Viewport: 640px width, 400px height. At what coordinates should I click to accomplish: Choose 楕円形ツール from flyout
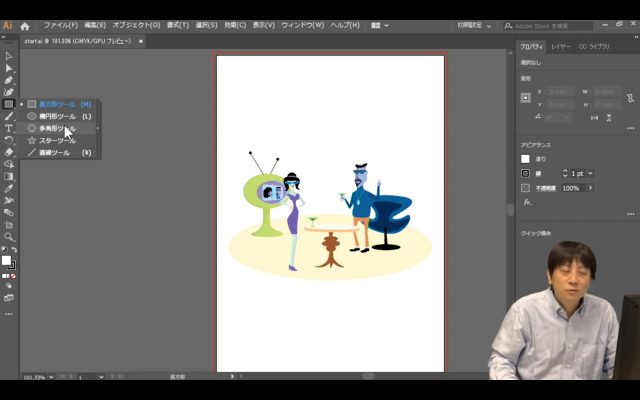click(x=60, y=116)
